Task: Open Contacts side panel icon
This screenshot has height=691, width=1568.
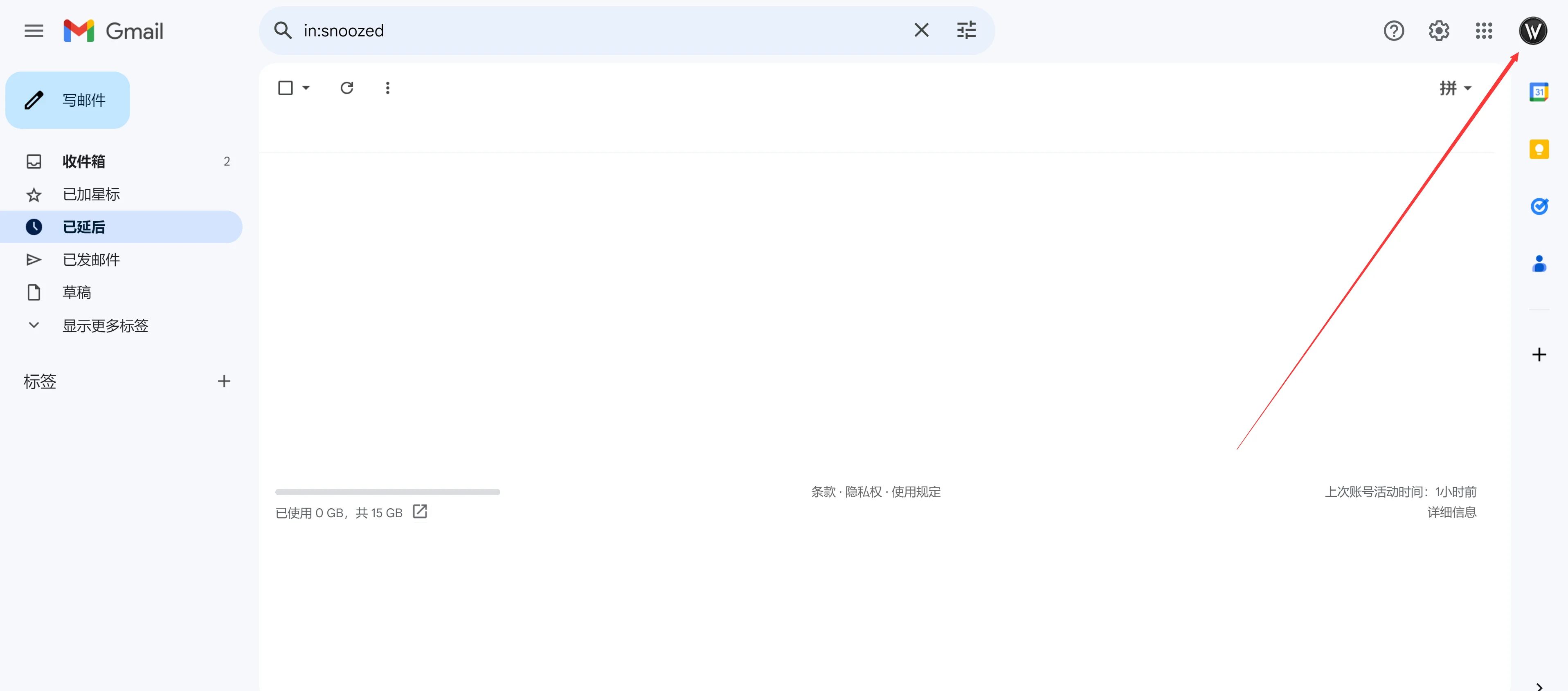Action: click(1539, 263)
